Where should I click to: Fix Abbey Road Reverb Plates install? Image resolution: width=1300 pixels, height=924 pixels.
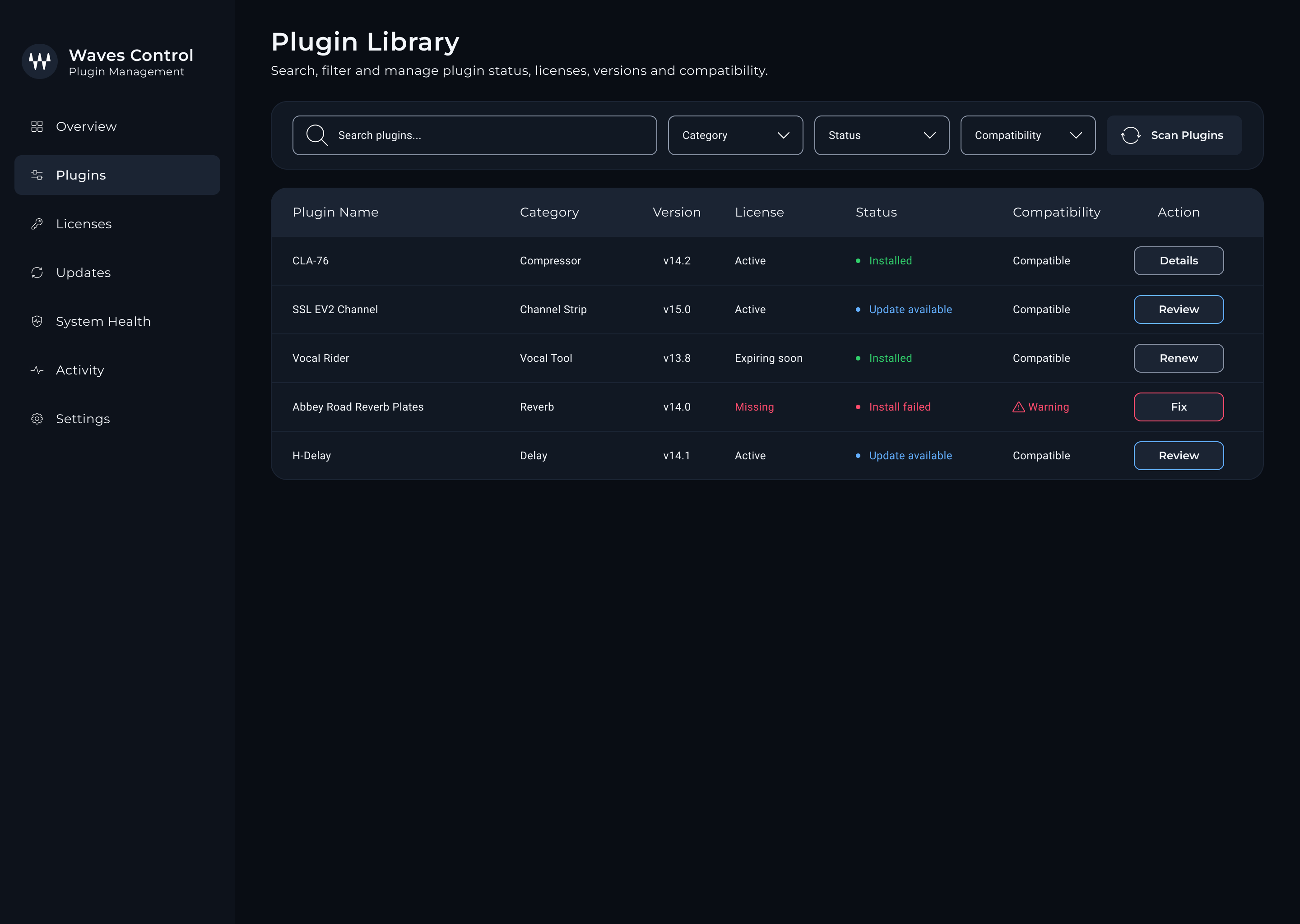pyautogui.click(x=1179, y=407)
